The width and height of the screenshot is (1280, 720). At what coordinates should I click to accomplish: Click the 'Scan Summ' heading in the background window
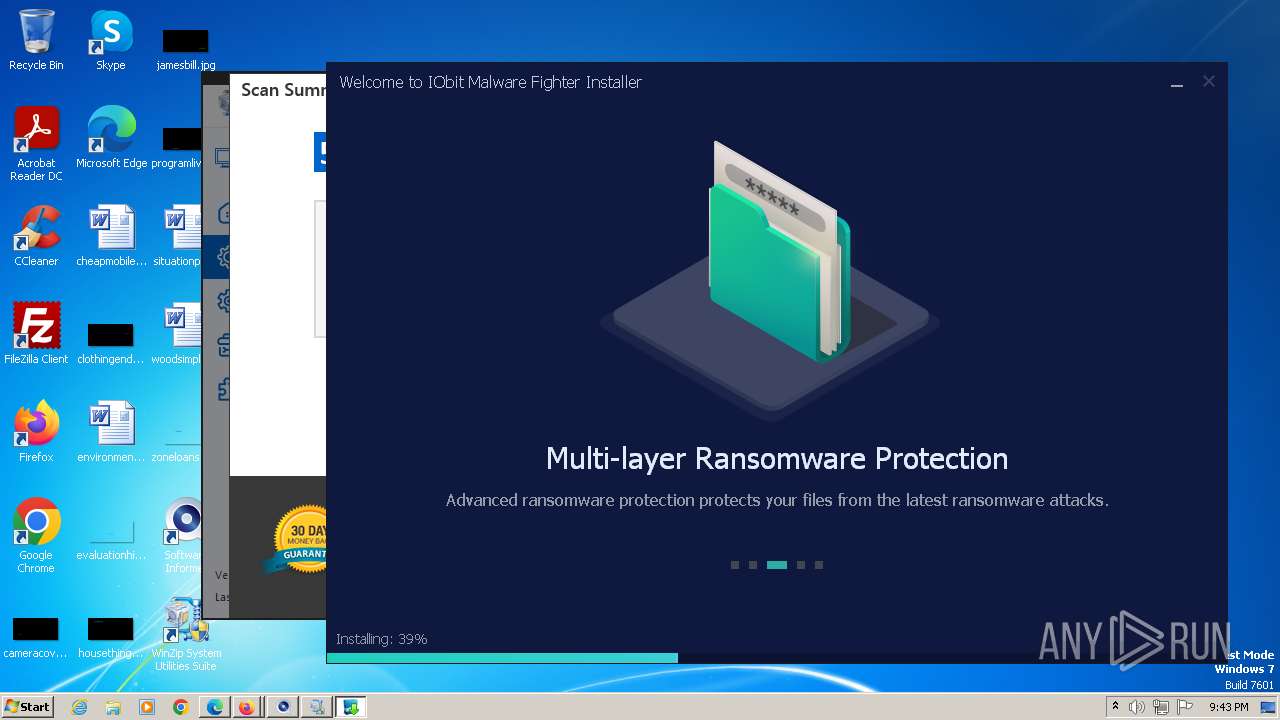click(284, 90)
